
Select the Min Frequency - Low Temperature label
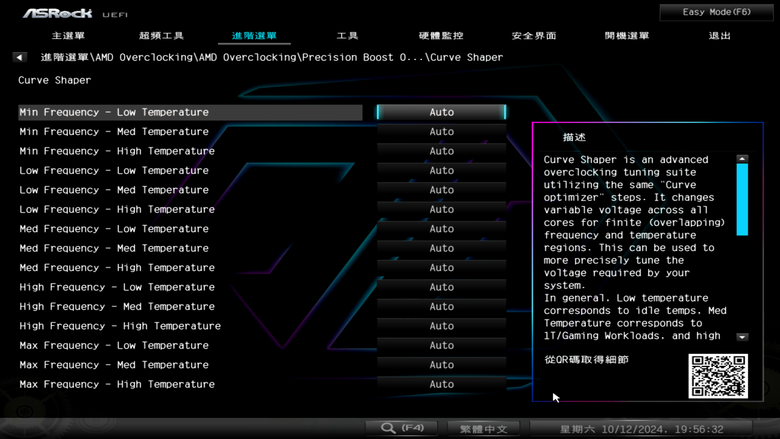click(x=114, y=112)
